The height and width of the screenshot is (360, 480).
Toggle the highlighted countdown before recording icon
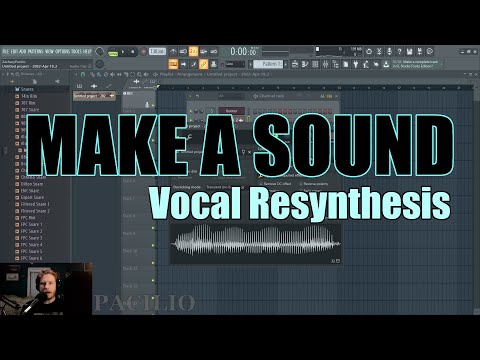[x=193, y=51]
